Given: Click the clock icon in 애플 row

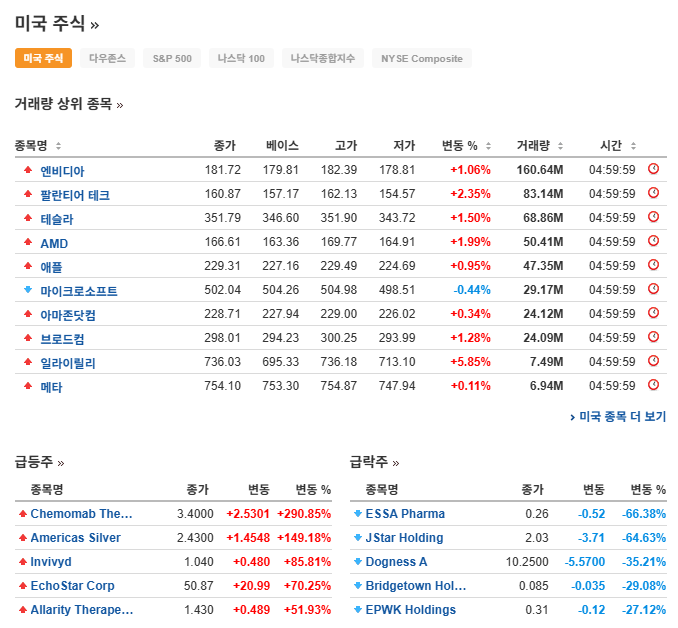Looking at the screenshot, I should coord(653,265).
